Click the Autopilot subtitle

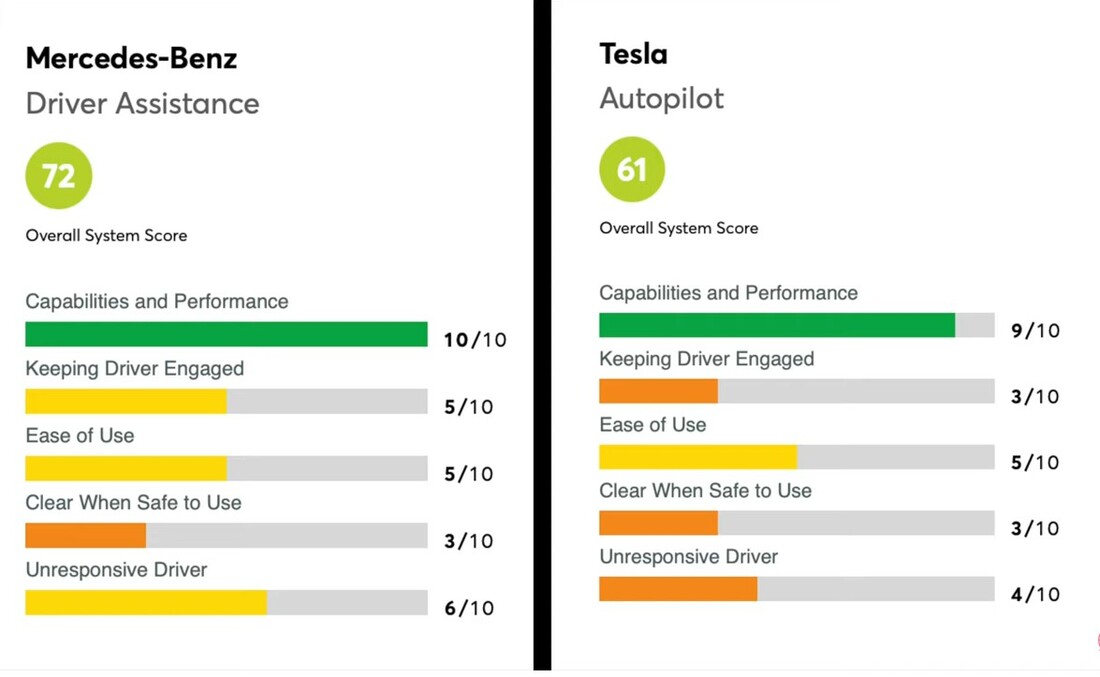pos(662,98)
